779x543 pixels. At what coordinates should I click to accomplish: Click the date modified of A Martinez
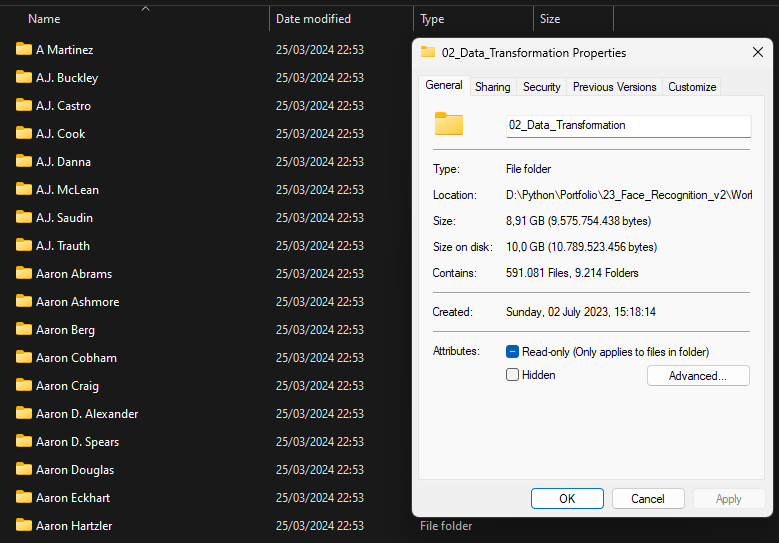tap(319, 50)
